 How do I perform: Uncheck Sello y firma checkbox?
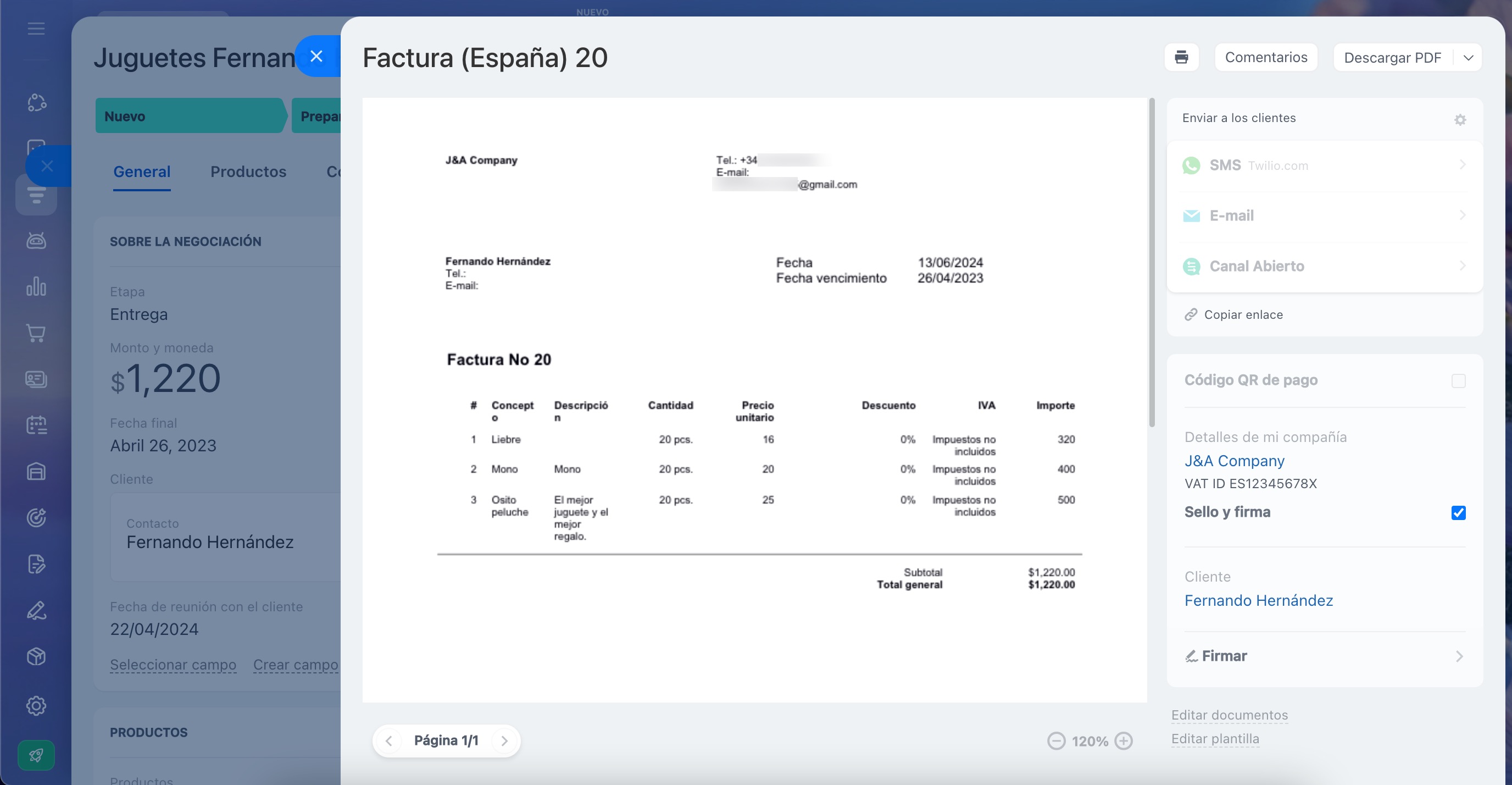(1458, 512)
